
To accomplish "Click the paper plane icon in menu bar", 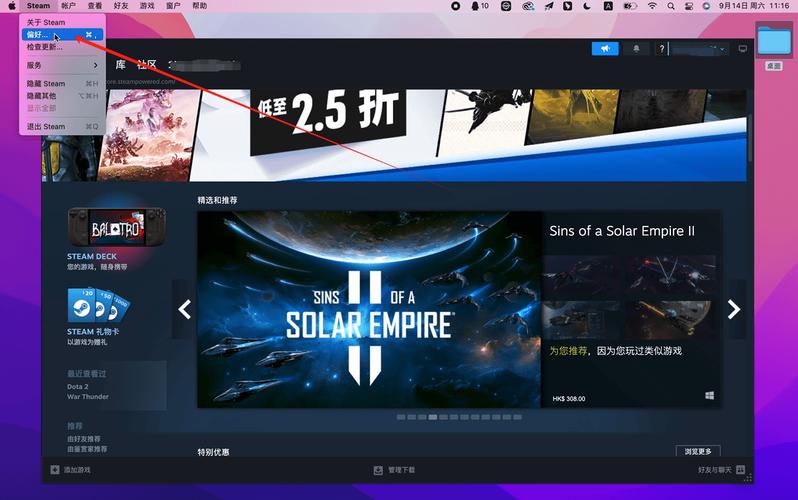I will point(549,6).
